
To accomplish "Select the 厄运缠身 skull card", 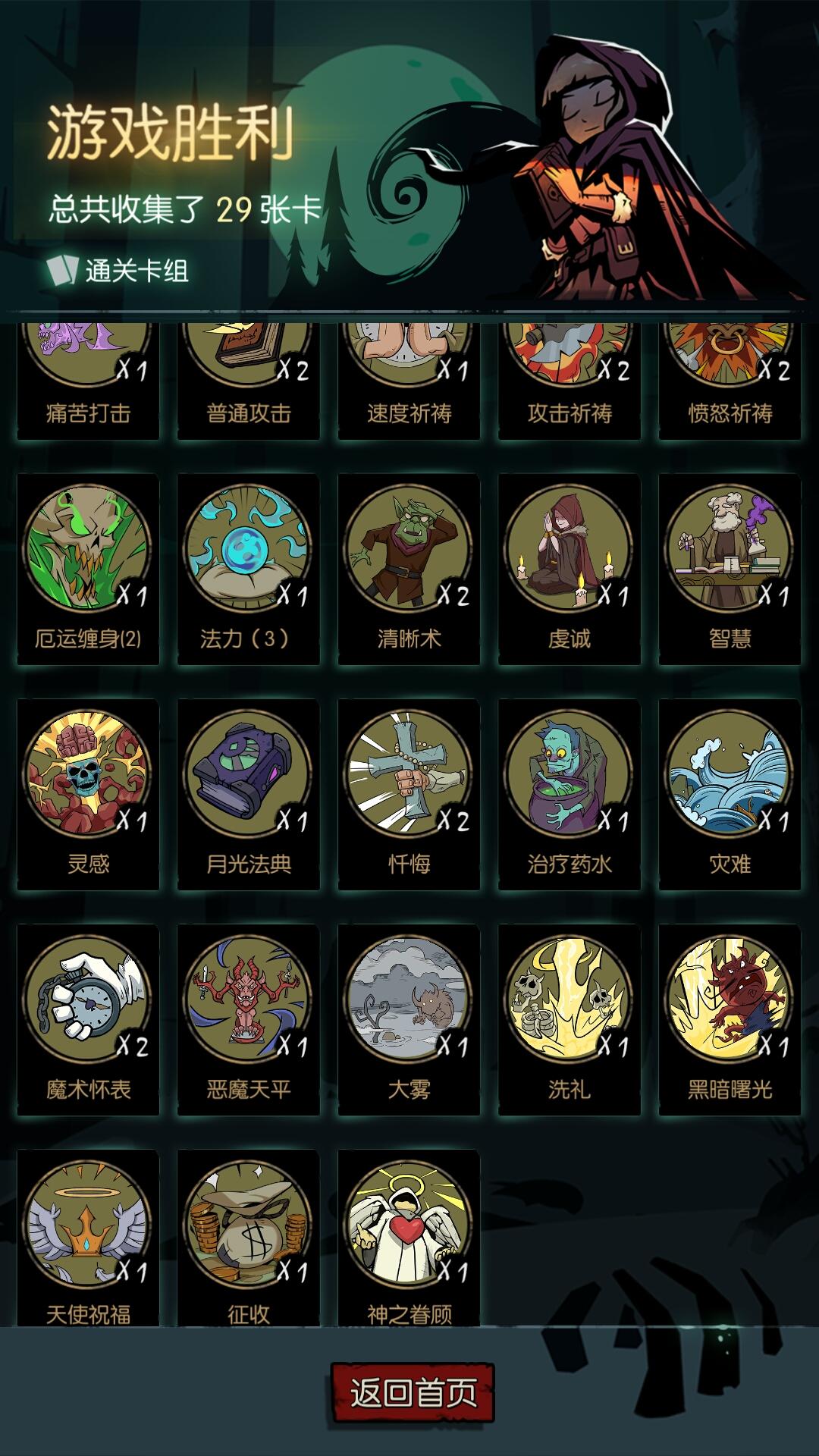I will pyautogui.click(x=88, y=569).
